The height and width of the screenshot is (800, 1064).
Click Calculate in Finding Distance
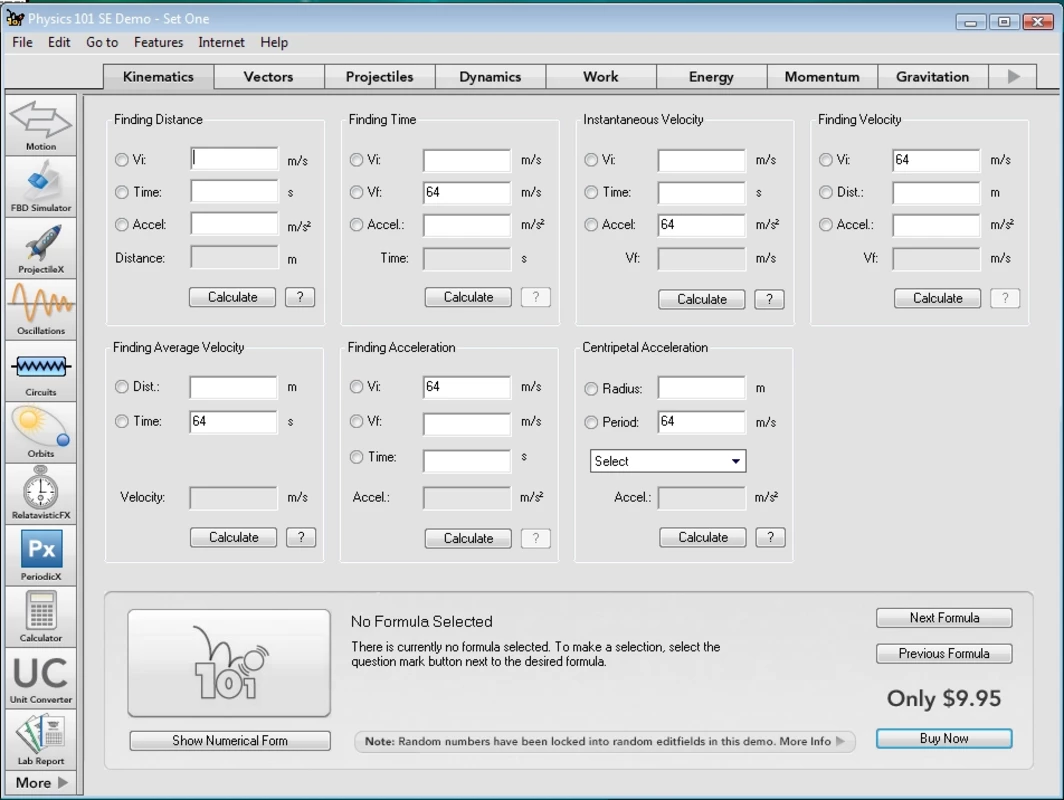(x=233, y=297)
